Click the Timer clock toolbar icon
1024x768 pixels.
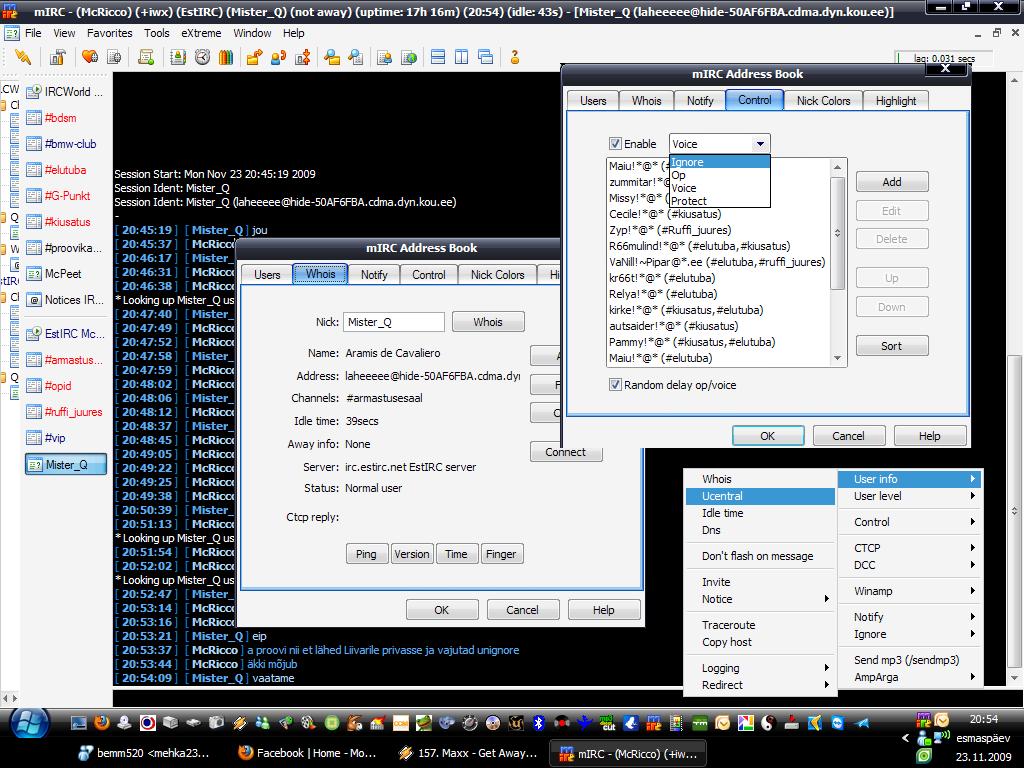202,57
